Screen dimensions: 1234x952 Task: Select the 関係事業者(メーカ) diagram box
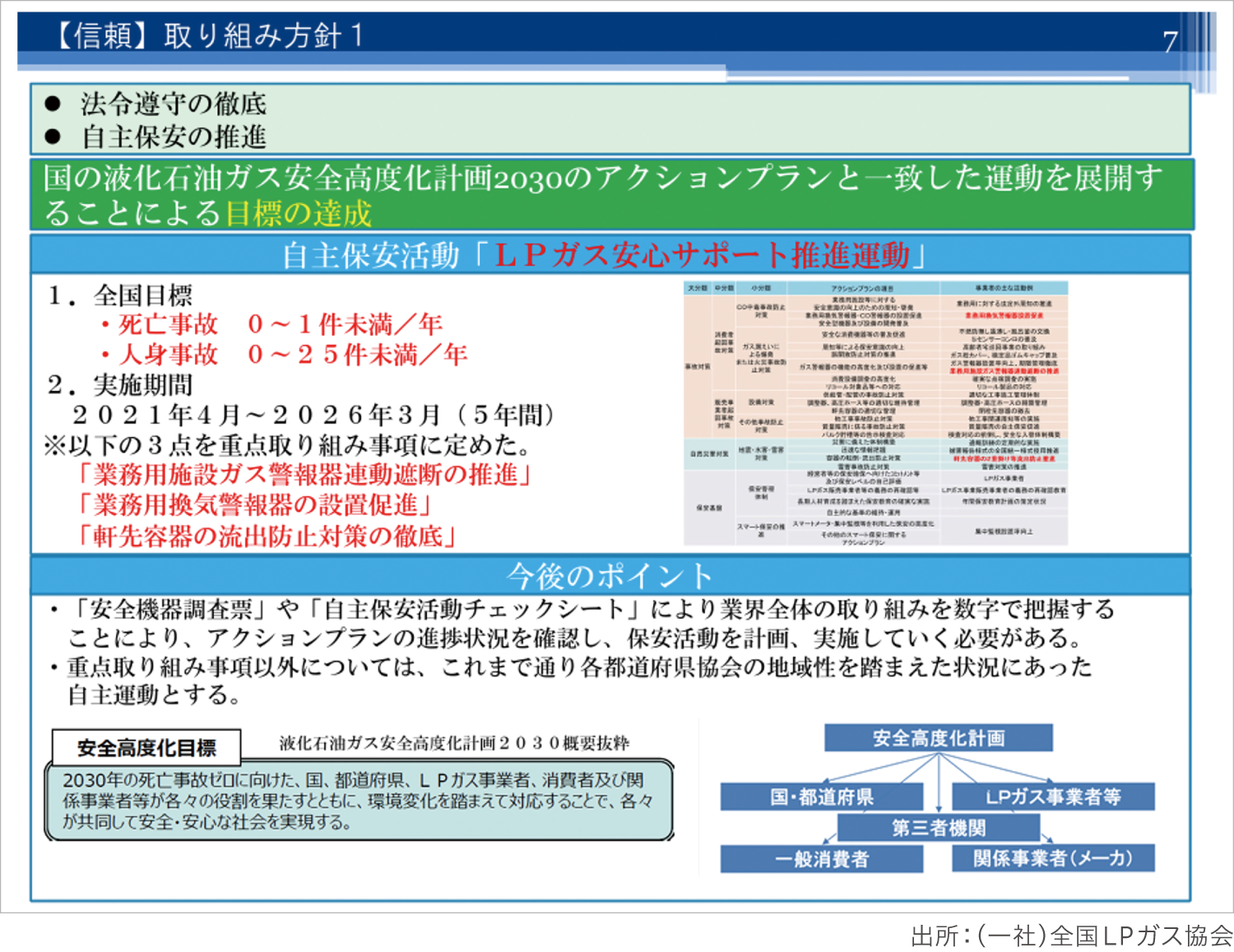(x=1052, y=858)
